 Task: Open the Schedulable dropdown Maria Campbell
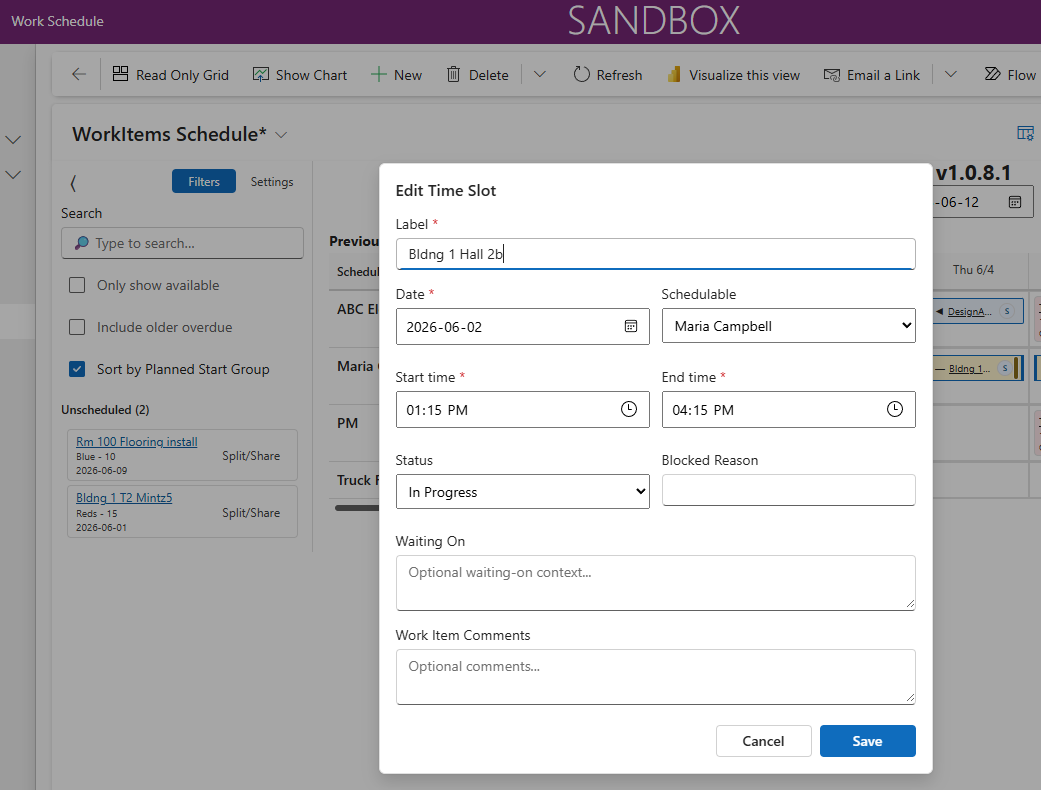(x=789, y=325)
